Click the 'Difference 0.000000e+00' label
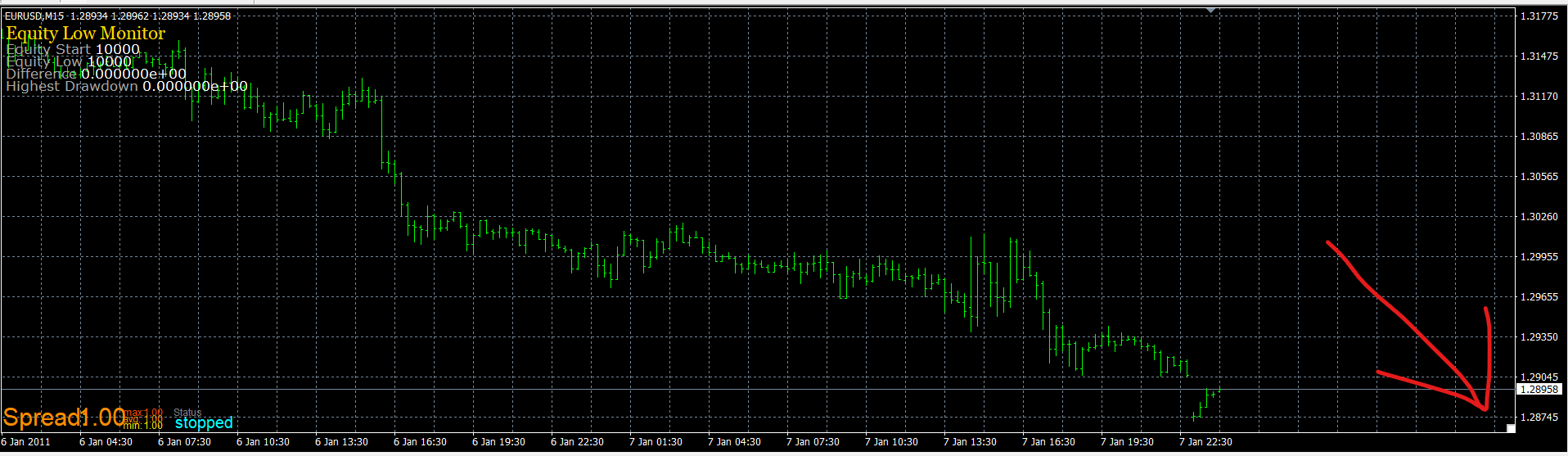 click(x=96, y=74)
